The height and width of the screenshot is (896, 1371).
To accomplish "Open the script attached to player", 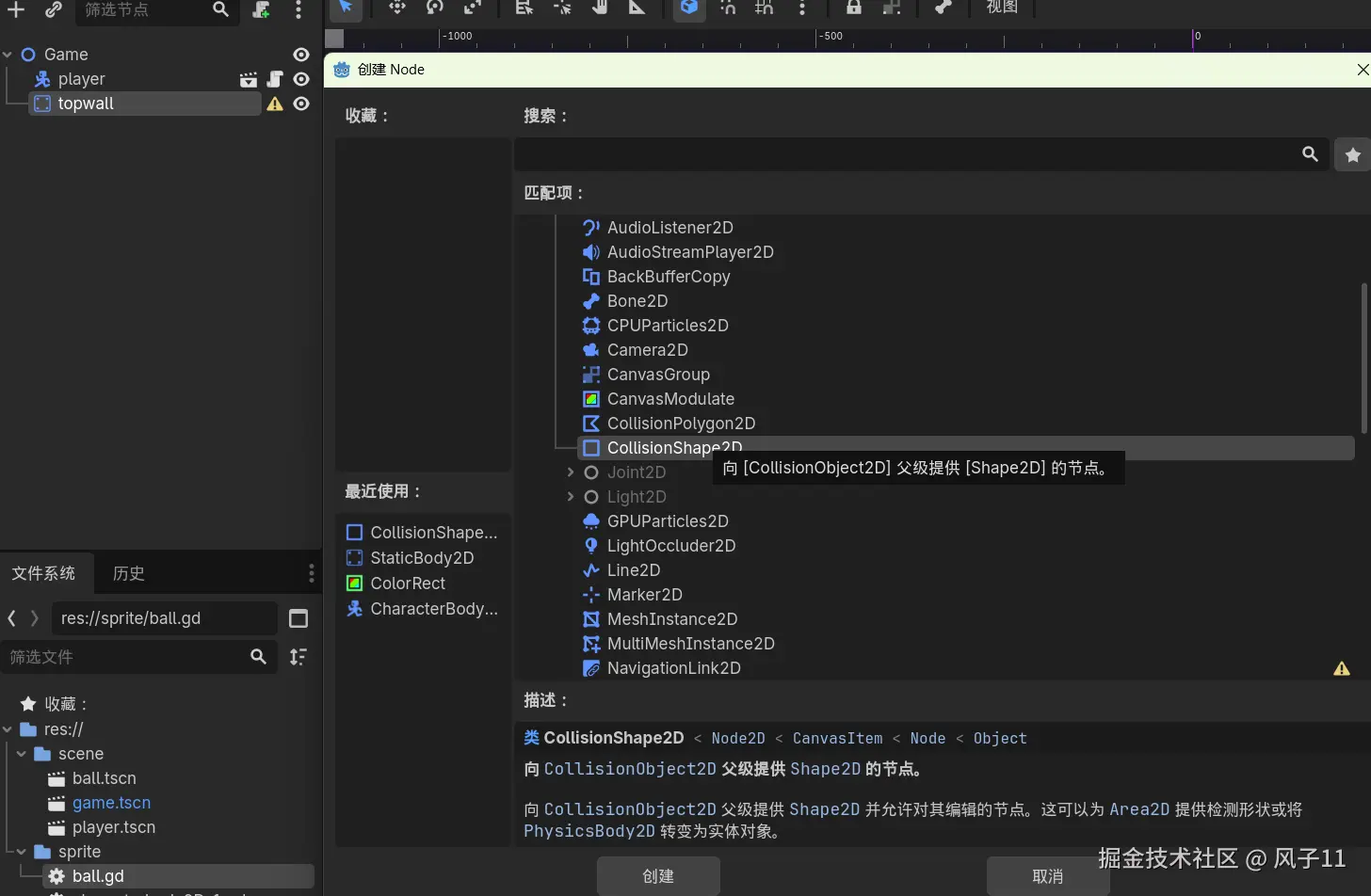I will click(x=275, y=79).
